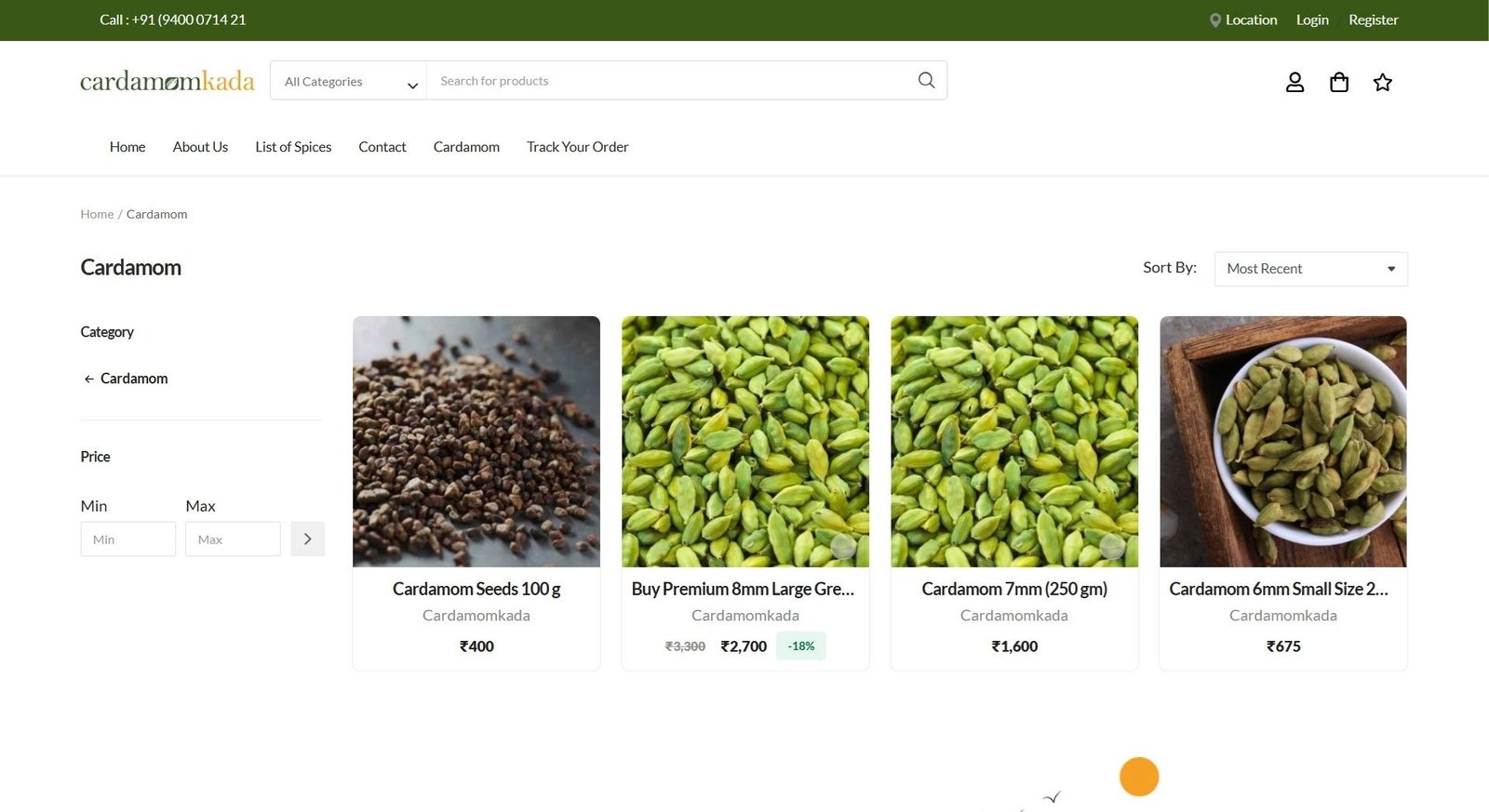1489x812 pixels.
Task: Click the wishlist star icon
Action: coord(1382,83)
